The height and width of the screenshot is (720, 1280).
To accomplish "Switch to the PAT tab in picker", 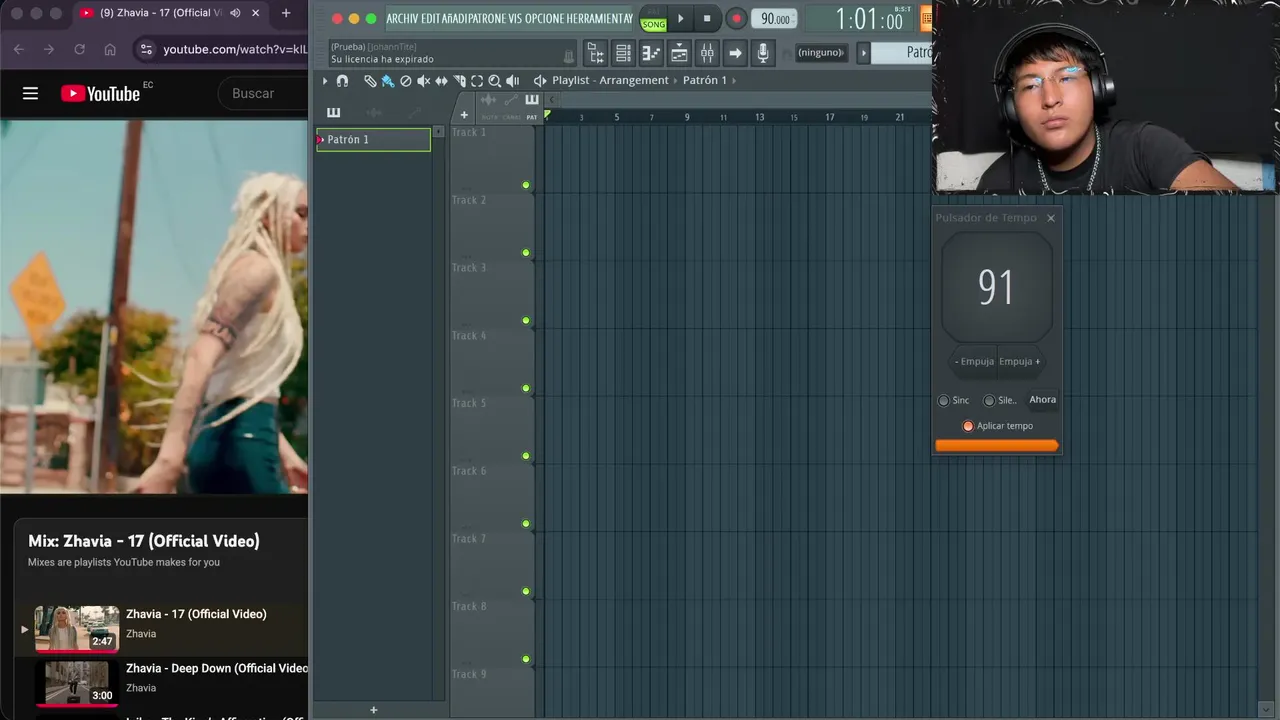I will 532,117.
